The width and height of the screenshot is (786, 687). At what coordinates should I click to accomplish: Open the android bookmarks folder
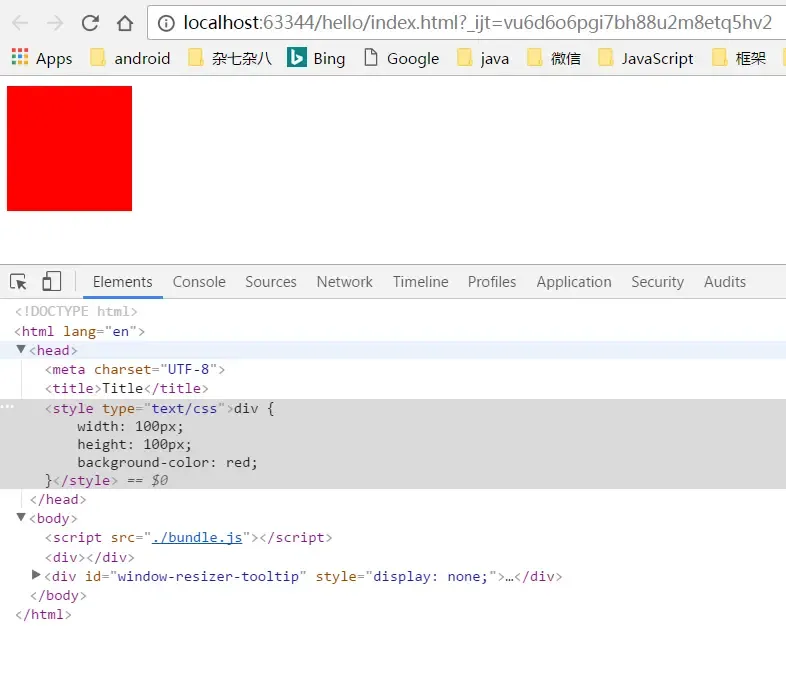(130, 58)
